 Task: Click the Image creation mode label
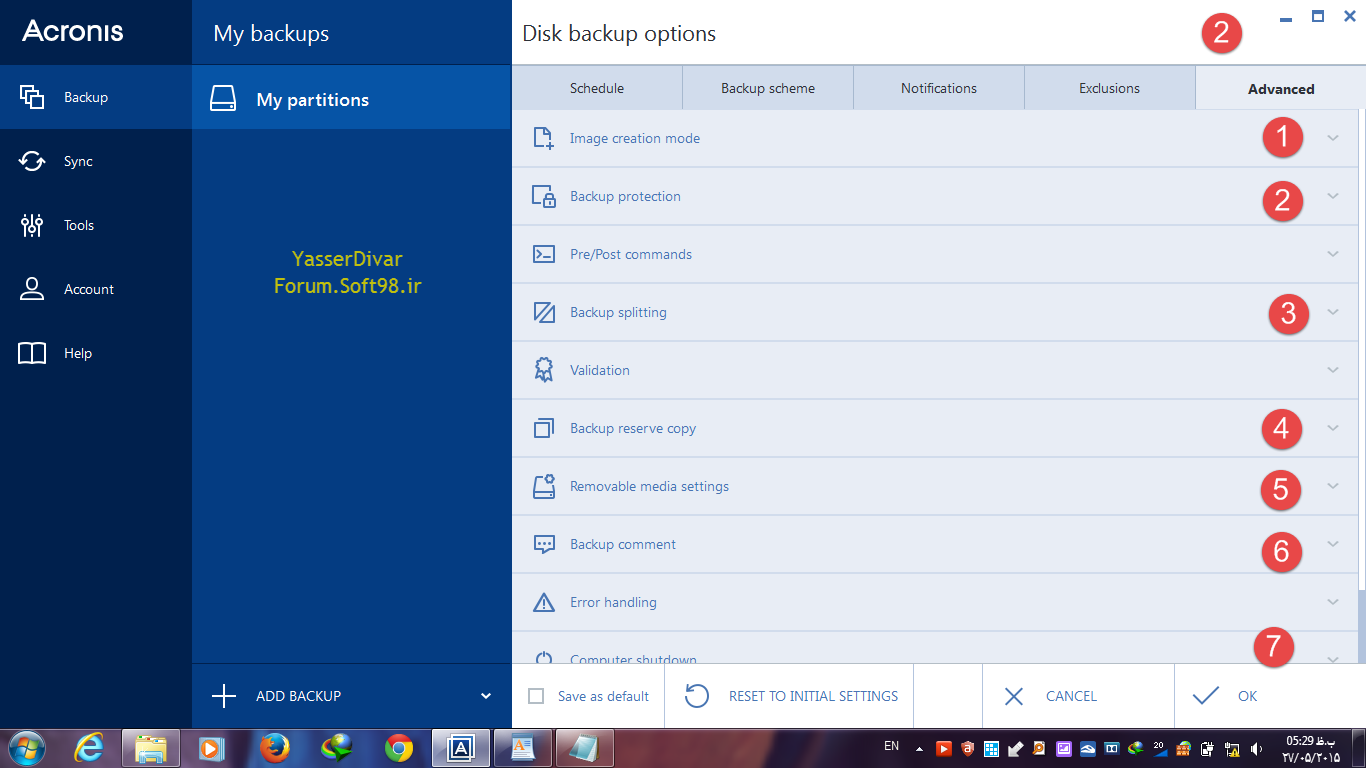(x=635, y=138)
